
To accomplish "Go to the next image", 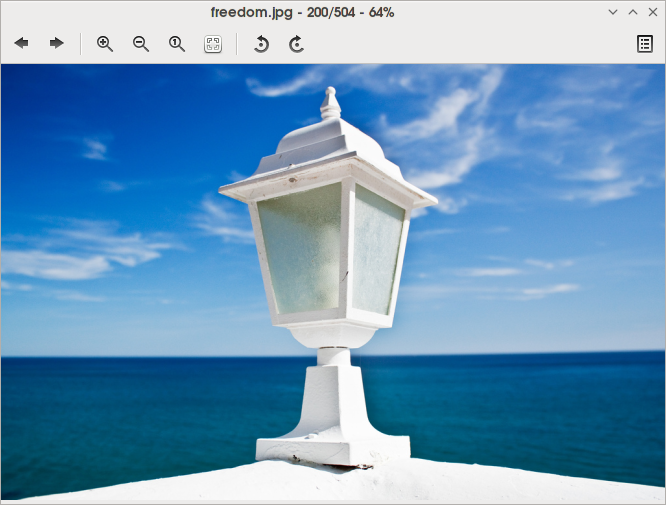I will click(56, 43).
